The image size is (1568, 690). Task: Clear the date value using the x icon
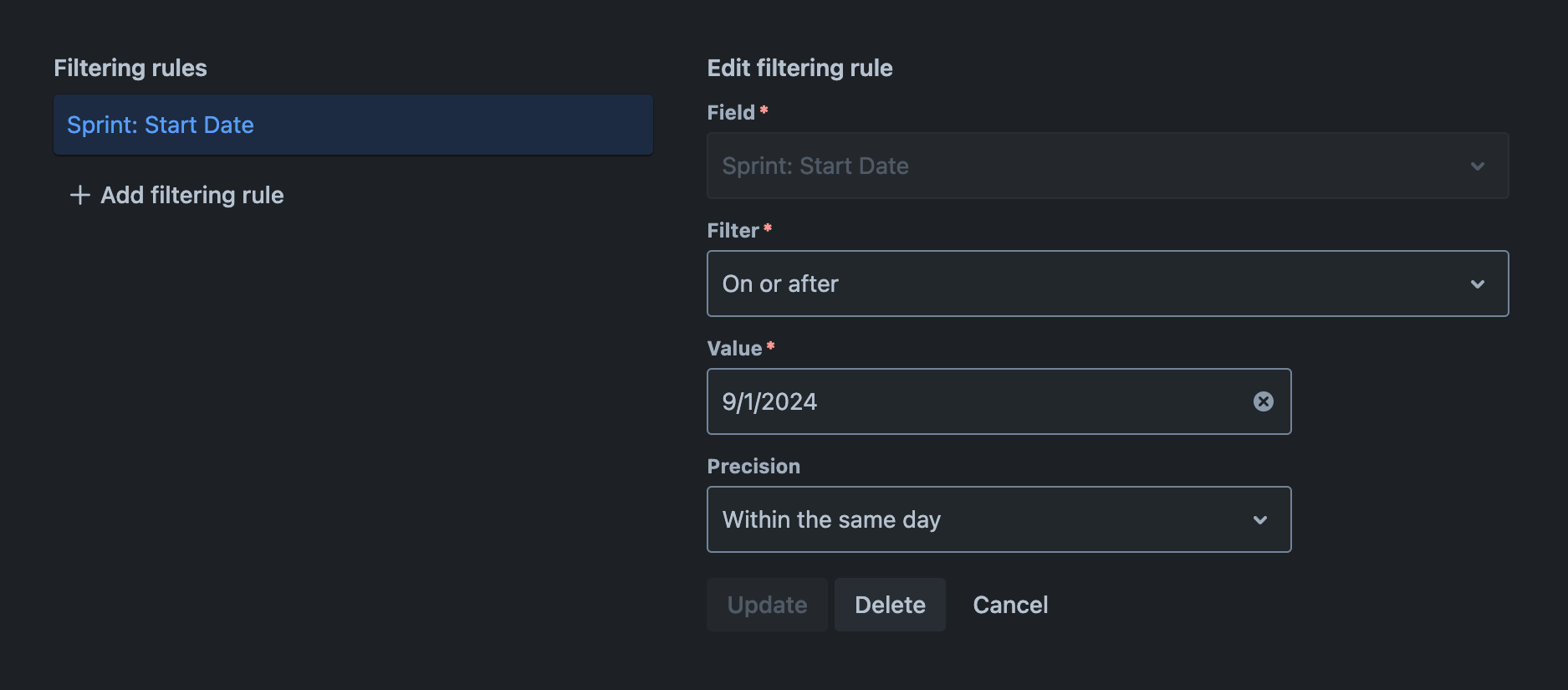[x=1263, y=401]
